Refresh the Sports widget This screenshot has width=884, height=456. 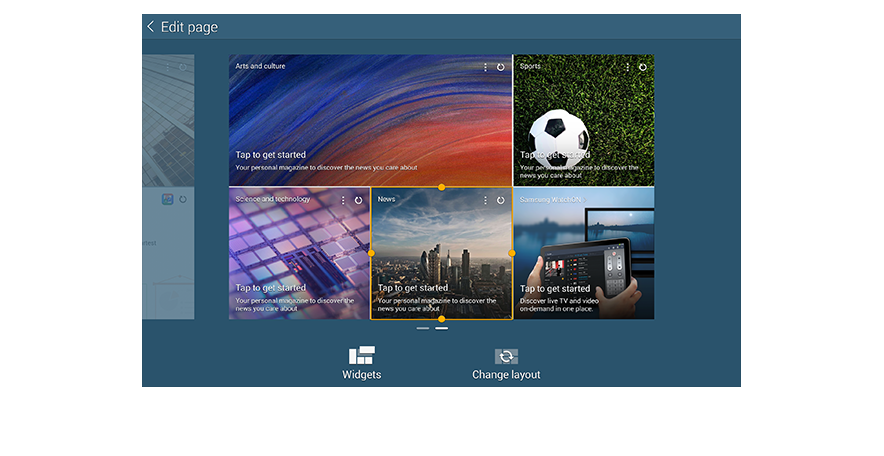click(643, 67)
